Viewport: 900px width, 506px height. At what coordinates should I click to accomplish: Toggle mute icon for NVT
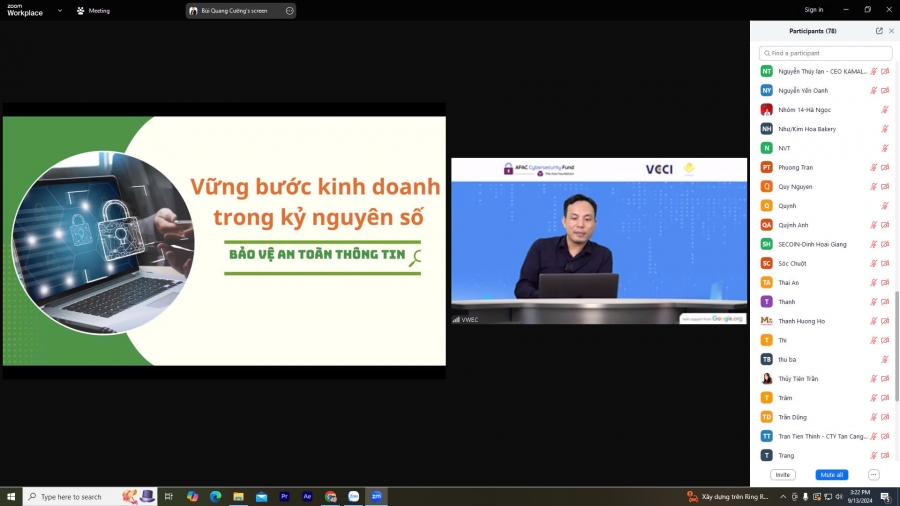pyautogui.click(x=885, y=148)
